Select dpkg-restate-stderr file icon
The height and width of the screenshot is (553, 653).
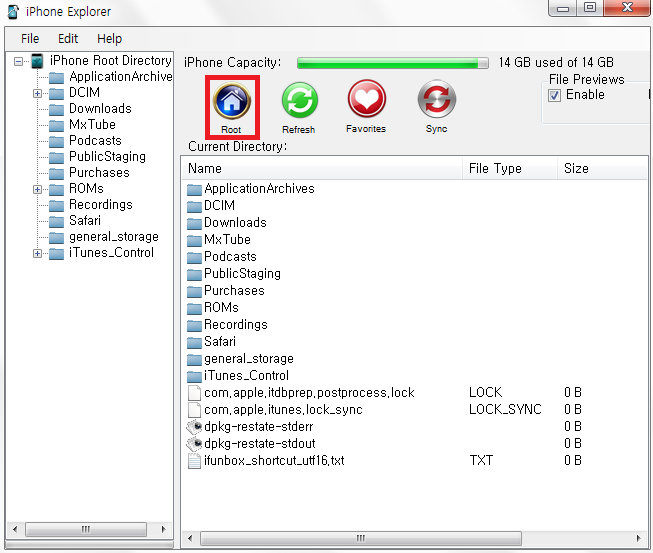click(194, 427)
